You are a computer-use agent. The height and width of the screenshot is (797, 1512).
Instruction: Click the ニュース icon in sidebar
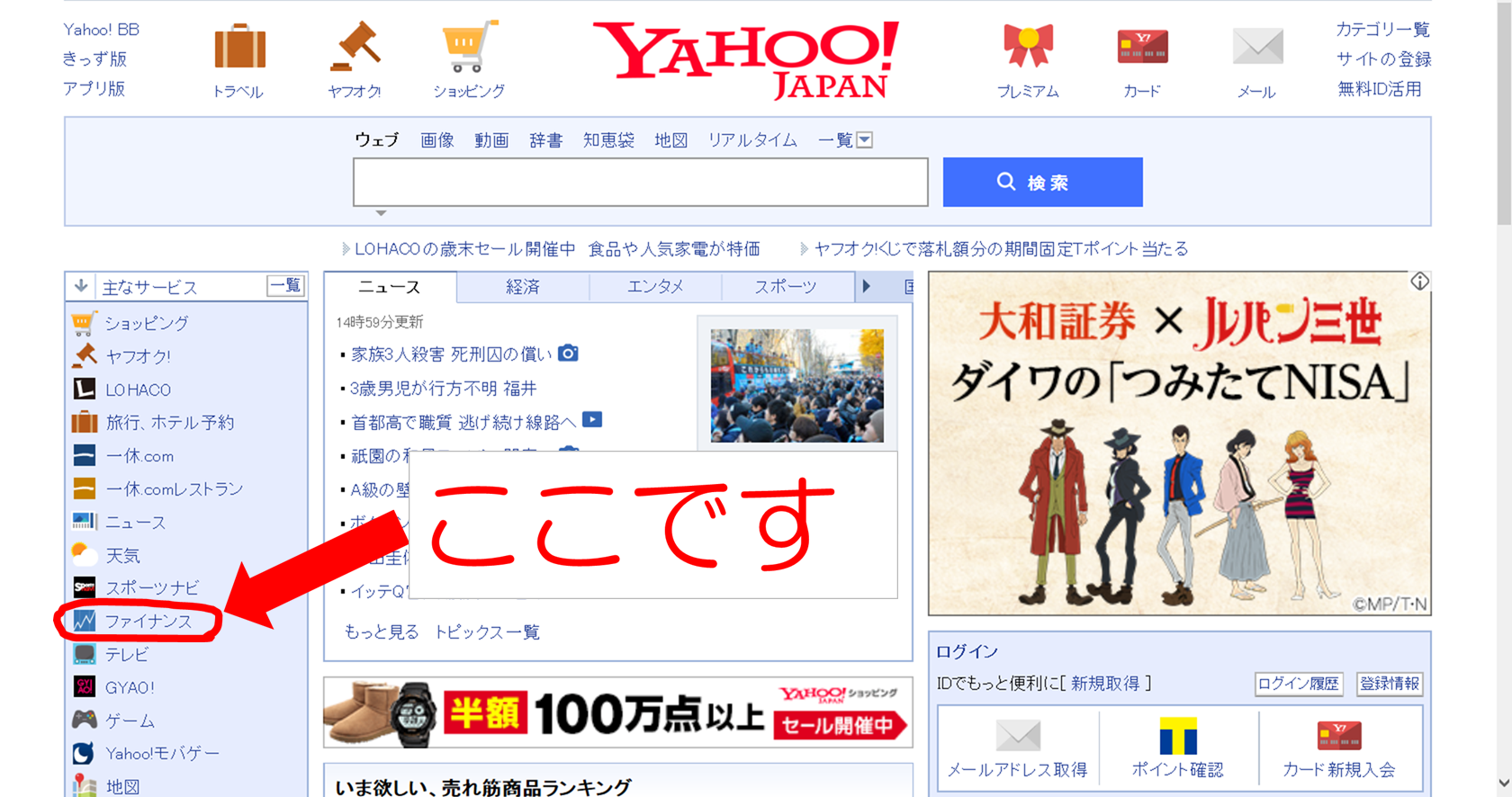(x=84, y=522)
